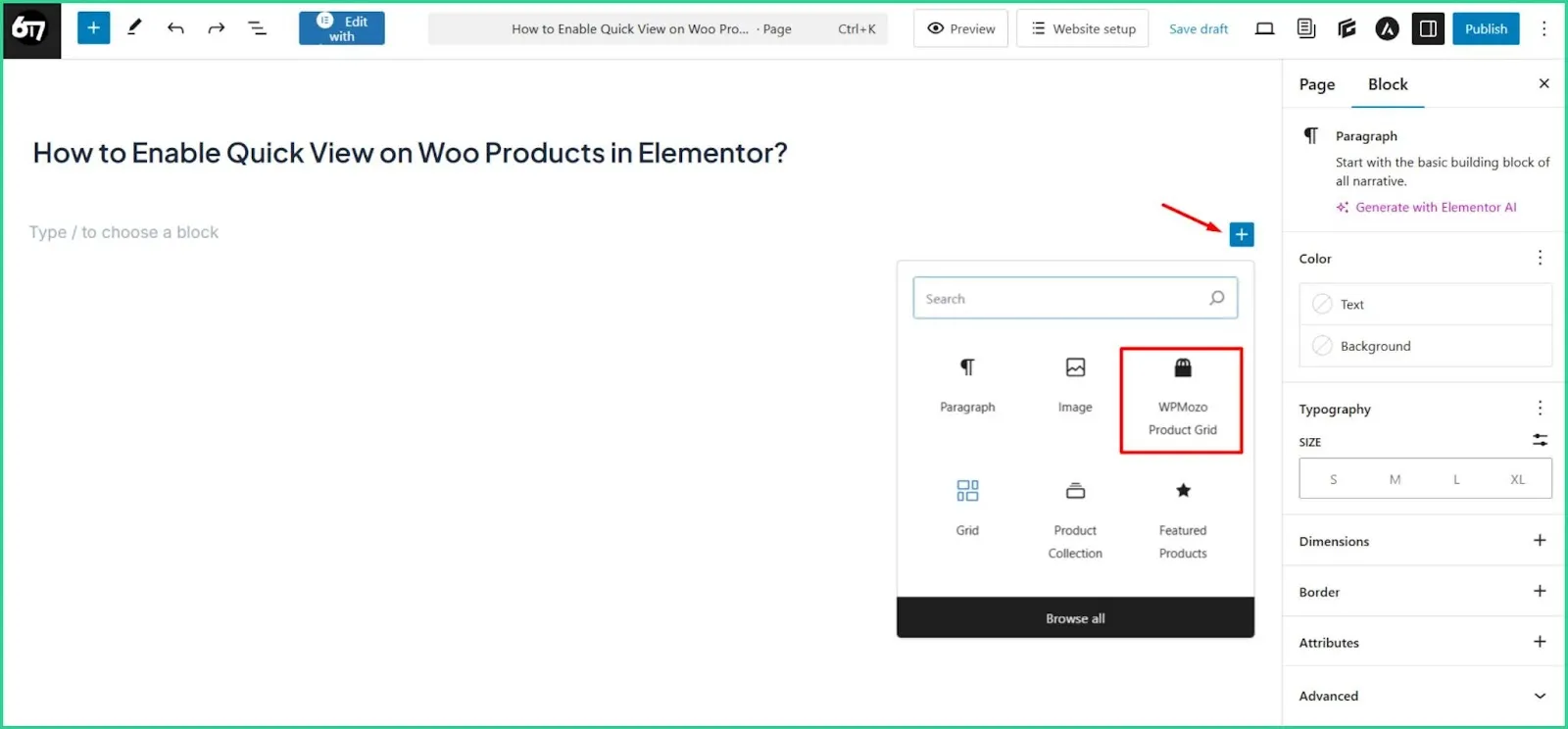This screenshot has height=729, width=1568.
Task: Publish the page
Action: coord(1486,28)
